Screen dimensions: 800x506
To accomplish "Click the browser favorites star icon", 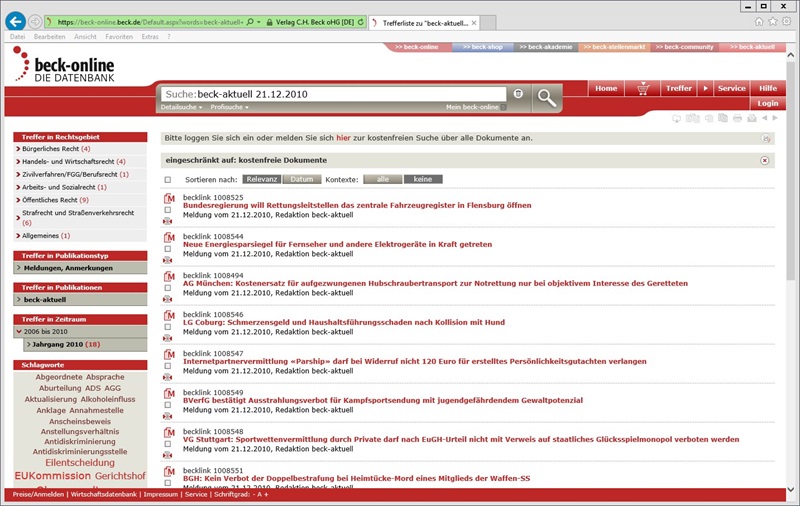I will [x=773, y=21].
